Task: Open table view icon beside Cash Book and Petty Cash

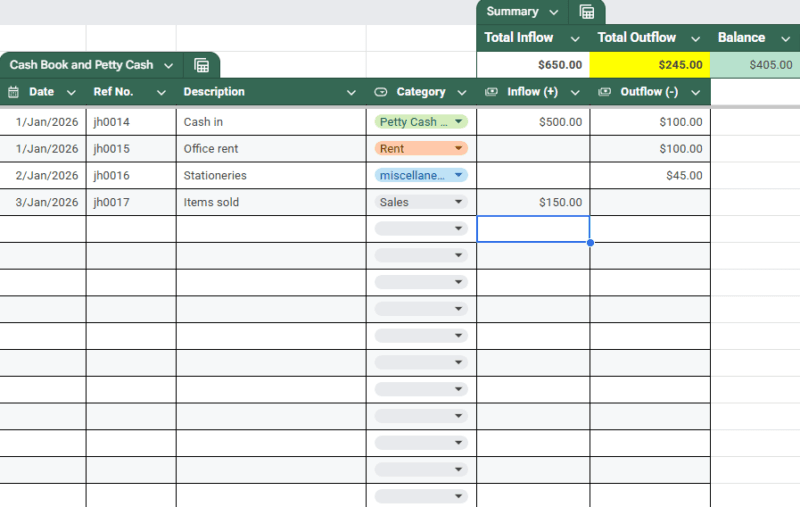Action: tap(202, 65)
